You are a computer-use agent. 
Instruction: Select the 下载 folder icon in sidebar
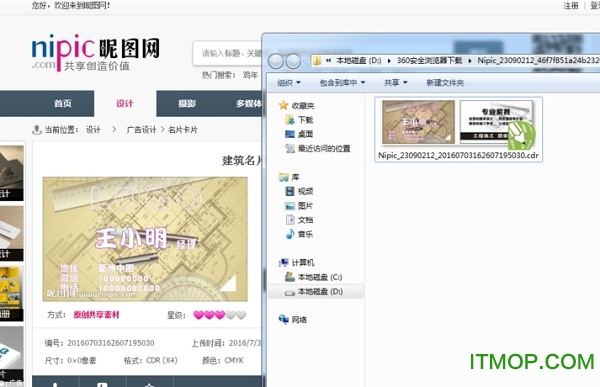click(x=290, y=120)
